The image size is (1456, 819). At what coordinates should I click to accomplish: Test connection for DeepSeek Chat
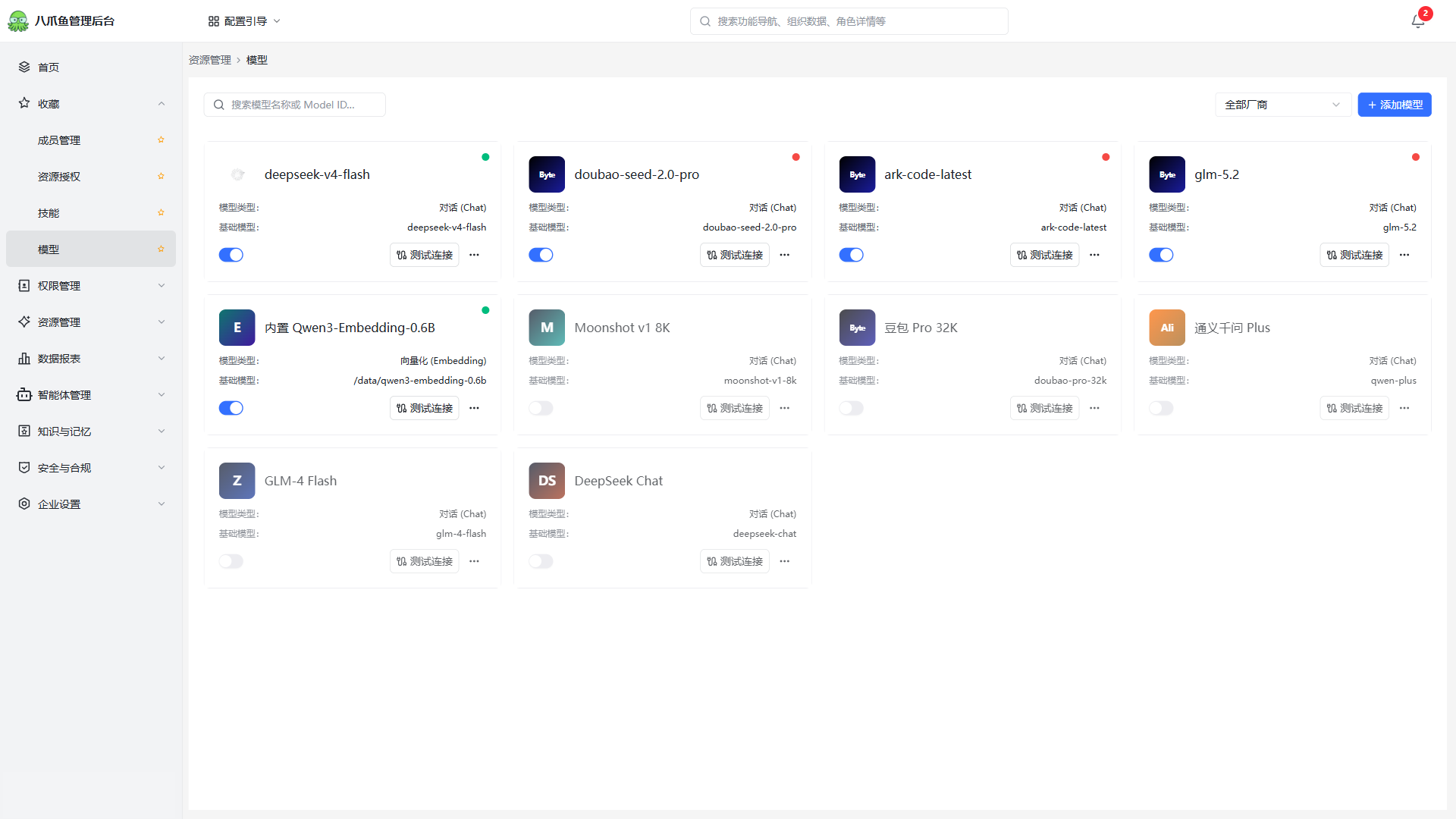735,561
